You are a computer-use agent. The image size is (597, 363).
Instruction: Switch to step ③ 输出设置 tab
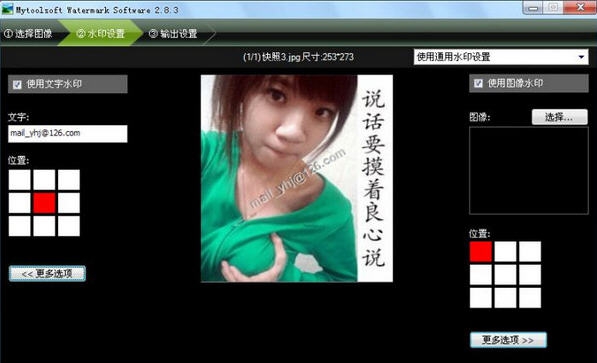173,34
